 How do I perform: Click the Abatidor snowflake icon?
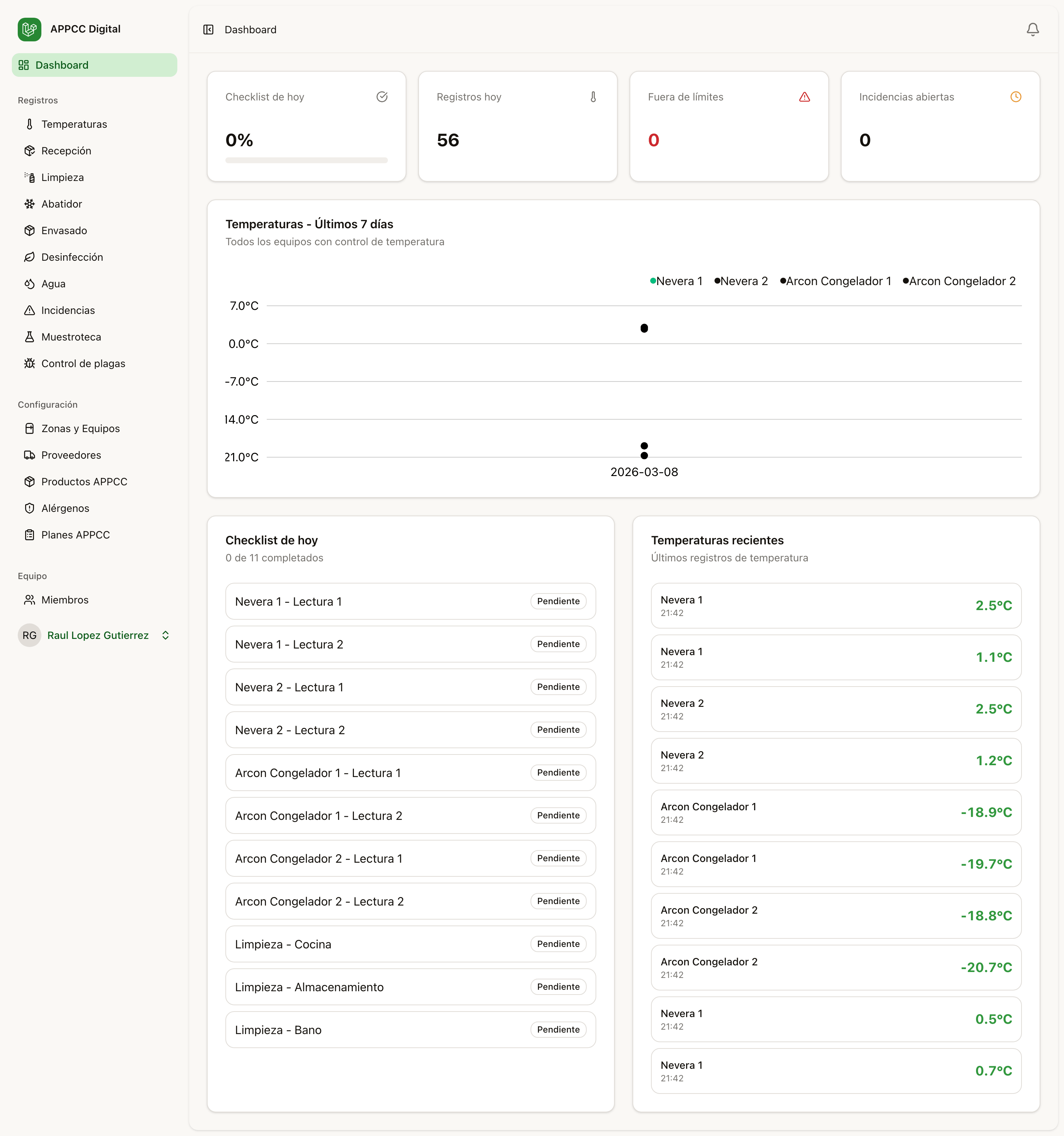coord(30,203)
